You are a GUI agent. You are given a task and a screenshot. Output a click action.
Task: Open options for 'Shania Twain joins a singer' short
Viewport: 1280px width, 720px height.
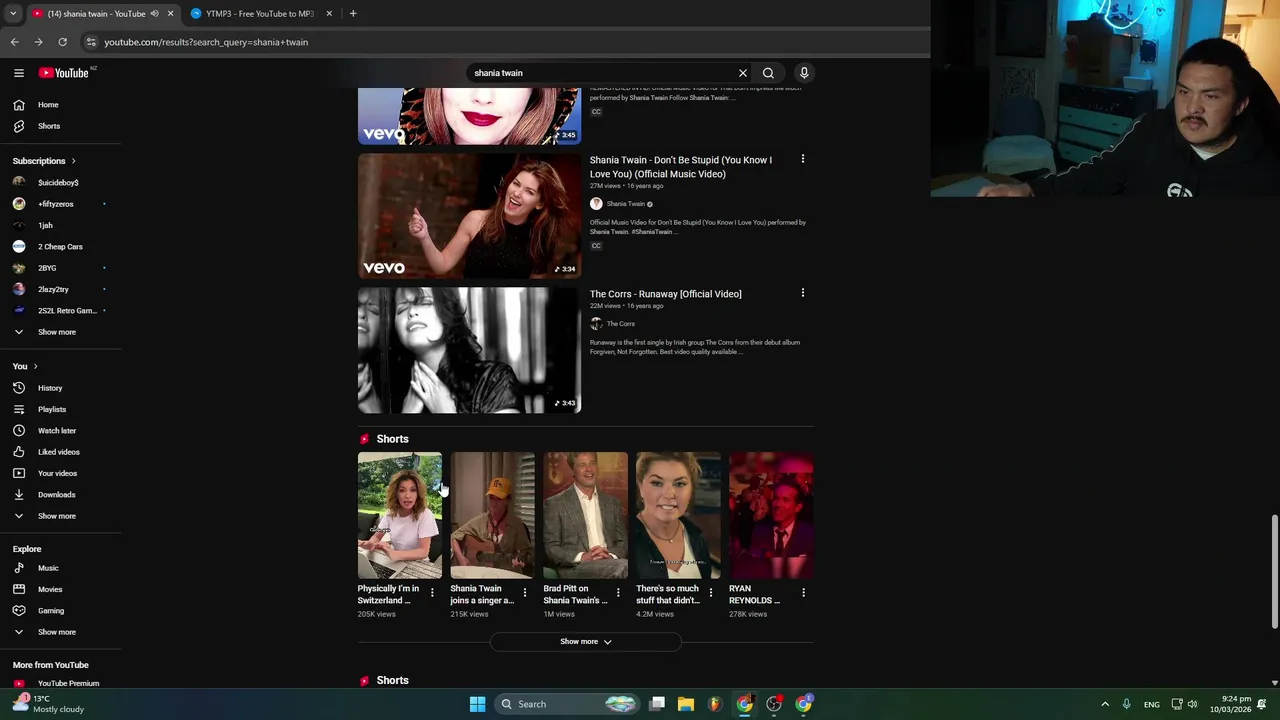pyautogui.click(x=525, y=593)
